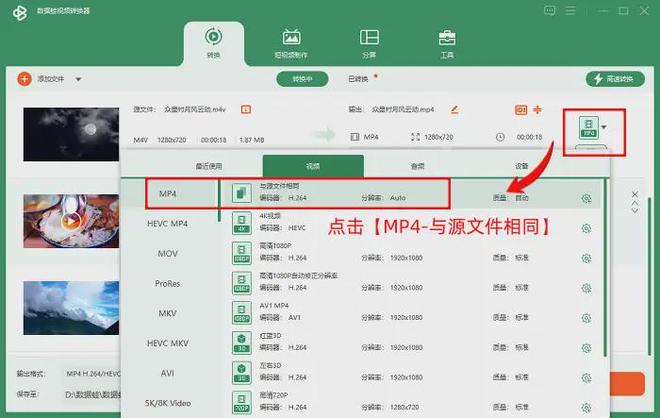This screenshot has height=418, width=660.
Task: Click the 高清1080P自动修正分辨率 preset icon
Action: [x=242, y=283]
